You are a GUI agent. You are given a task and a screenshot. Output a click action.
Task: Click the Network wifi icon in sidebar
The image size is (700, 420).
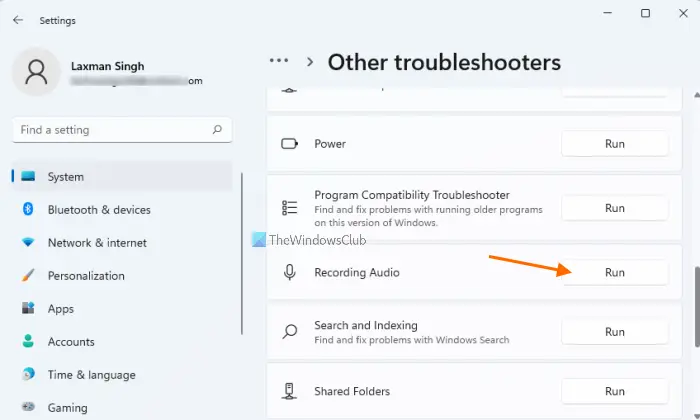point(28,242)
